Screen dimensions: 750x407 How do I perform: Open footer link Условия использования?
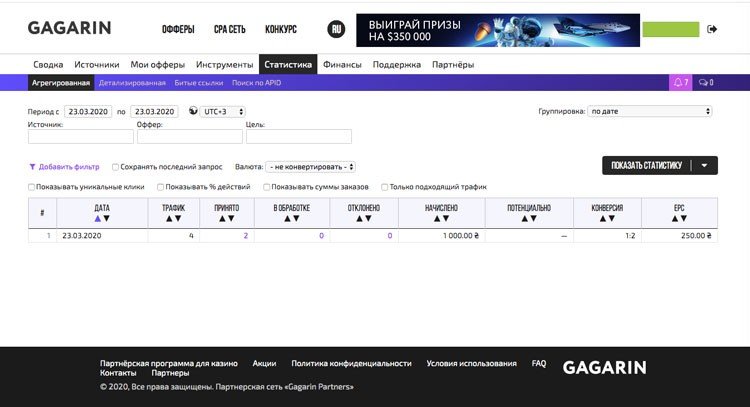[x=472, y=363]
